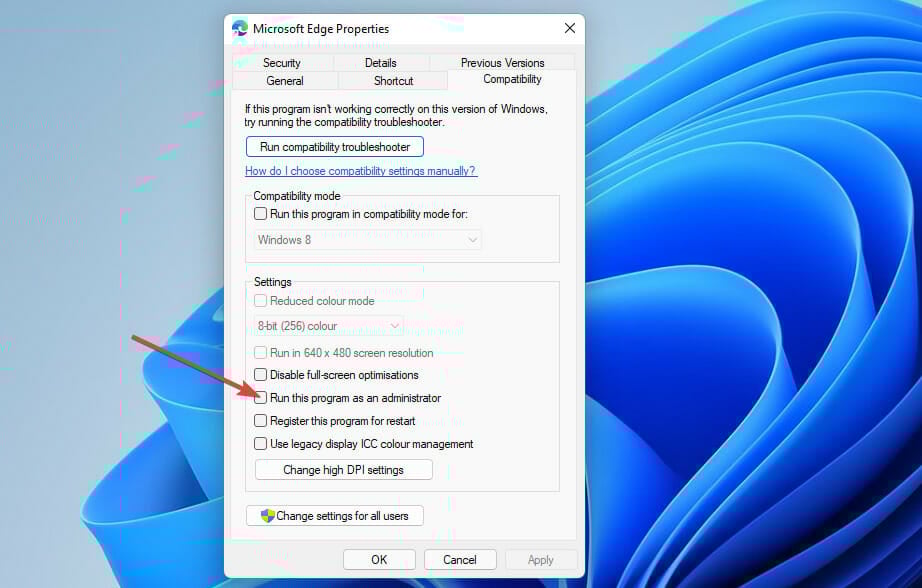This screenshot has width=922, height=588.
Task: Expand the 8-bit (256) colour dropdown
Action: (329, 325)
